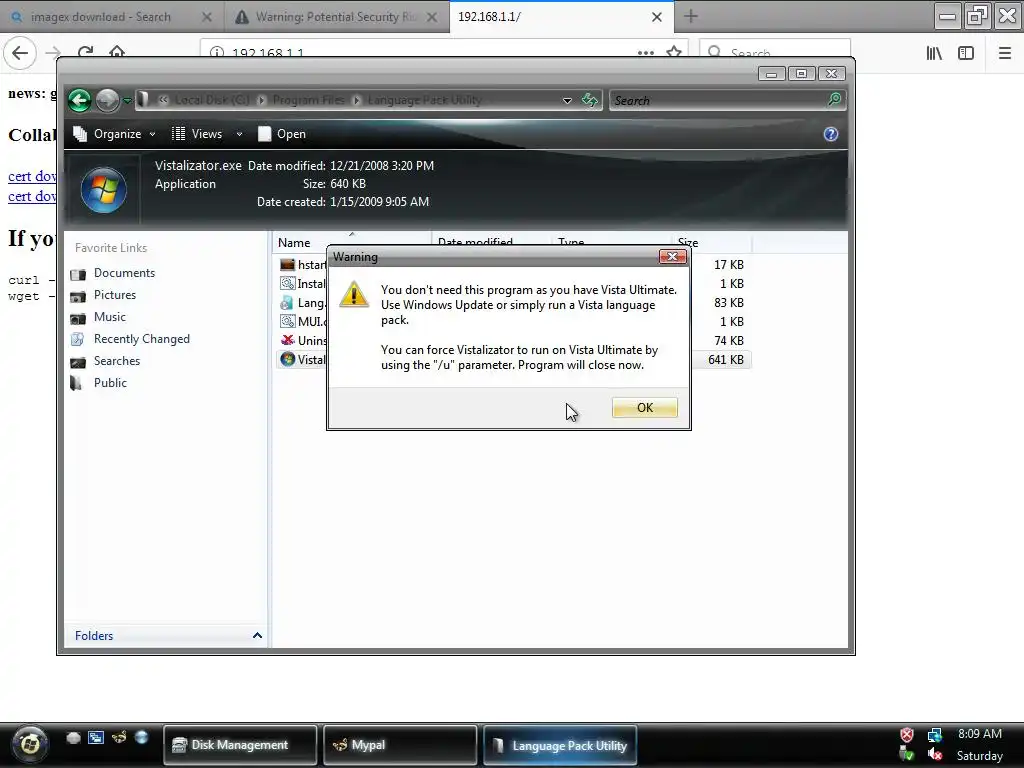Screen dimensions: 1024x768
Task: Sort by the Name column header
Action: click(294, 243)
